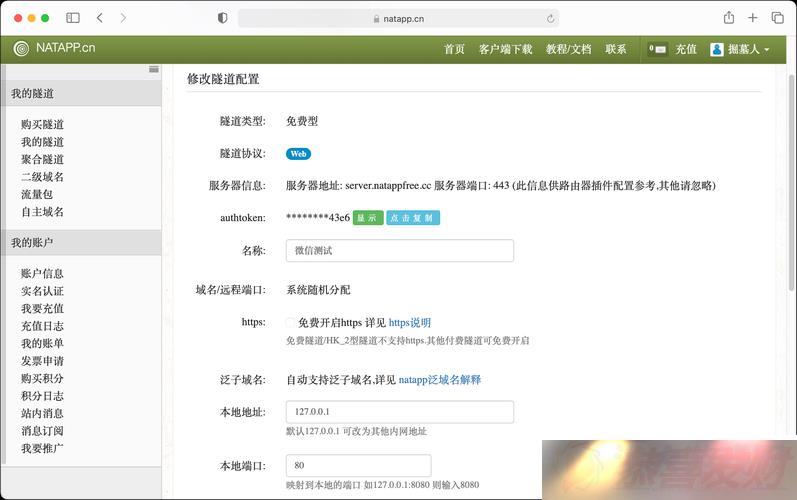
Task: Open the privacy shield icon
Action: (222, 18)
